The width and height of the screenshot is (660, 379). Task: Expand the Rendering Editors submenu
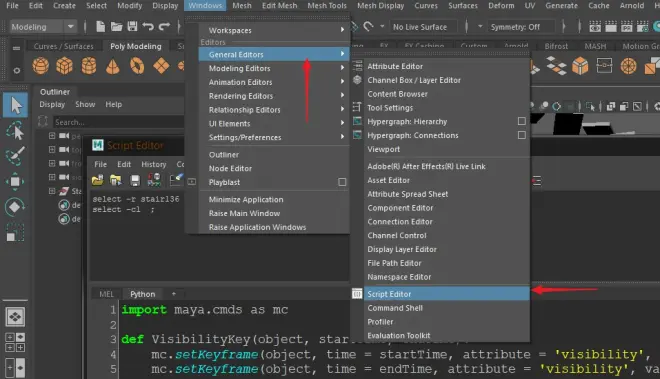pos(274,96)
